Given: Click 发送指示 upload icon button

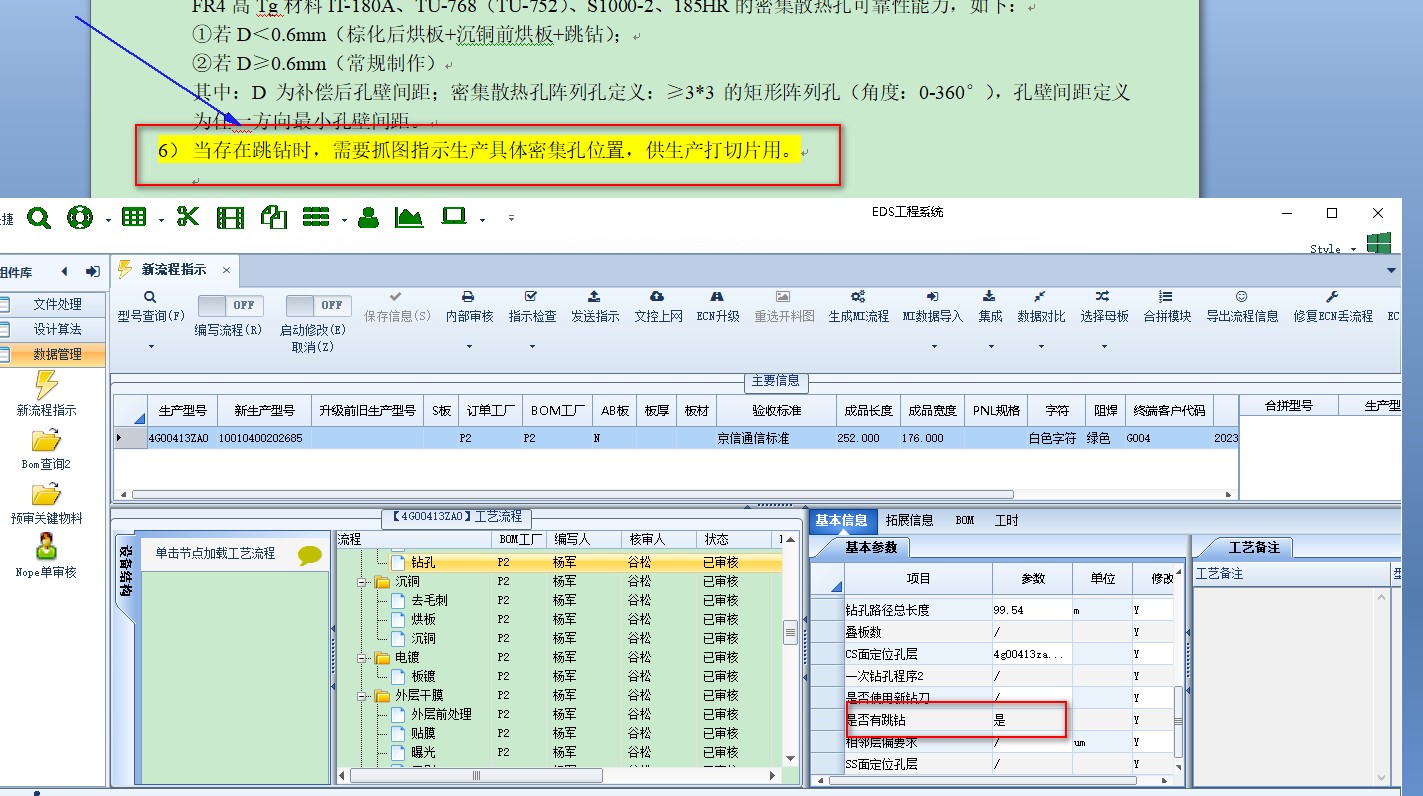Looking at the screenshot, I should tap(595, 307).
